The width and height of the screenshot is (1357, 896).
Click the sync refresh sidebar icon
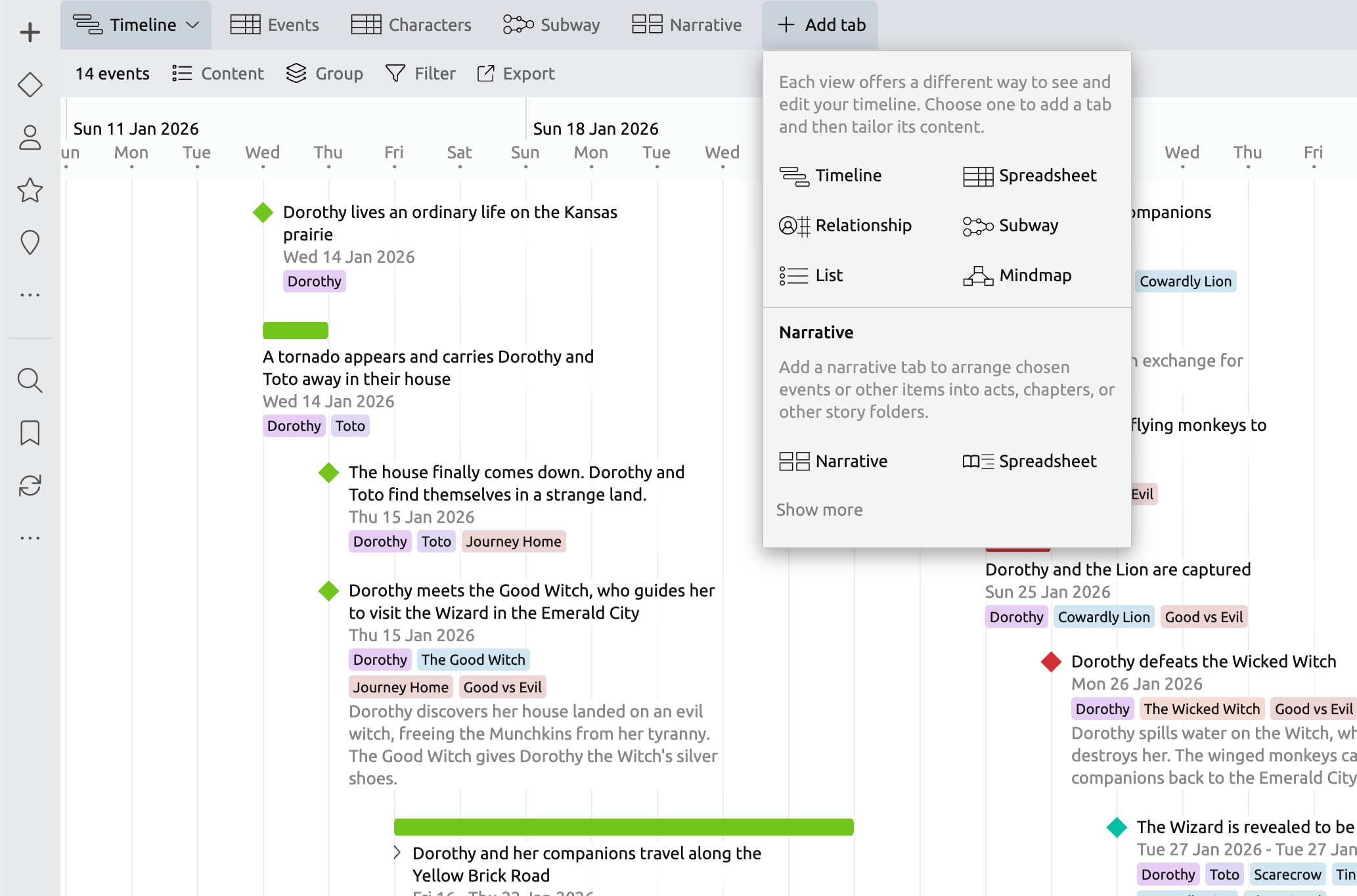coord(30,485)
